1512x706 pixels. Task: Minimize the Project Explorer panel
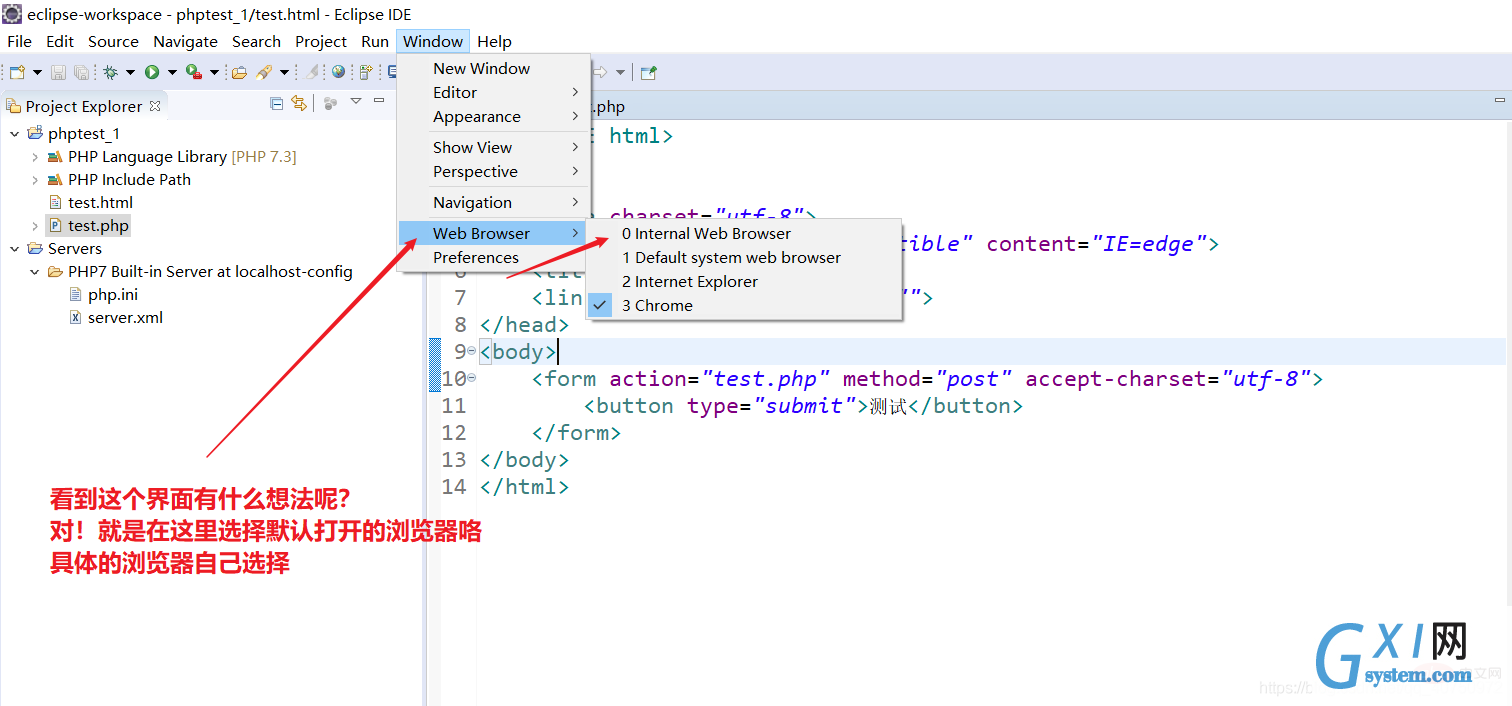[379, 101]
